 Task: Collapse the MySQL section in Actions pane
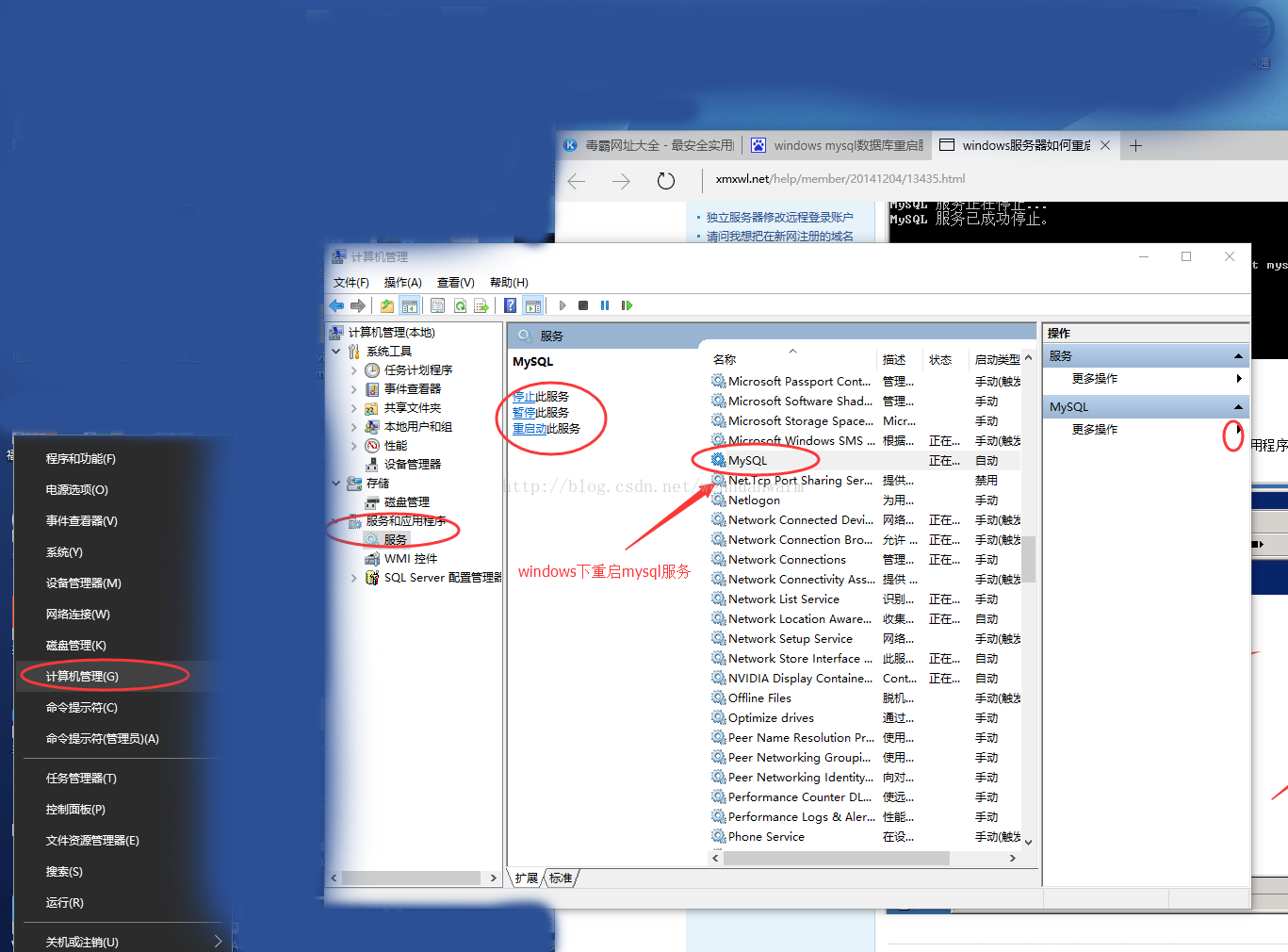(1238, 407)
